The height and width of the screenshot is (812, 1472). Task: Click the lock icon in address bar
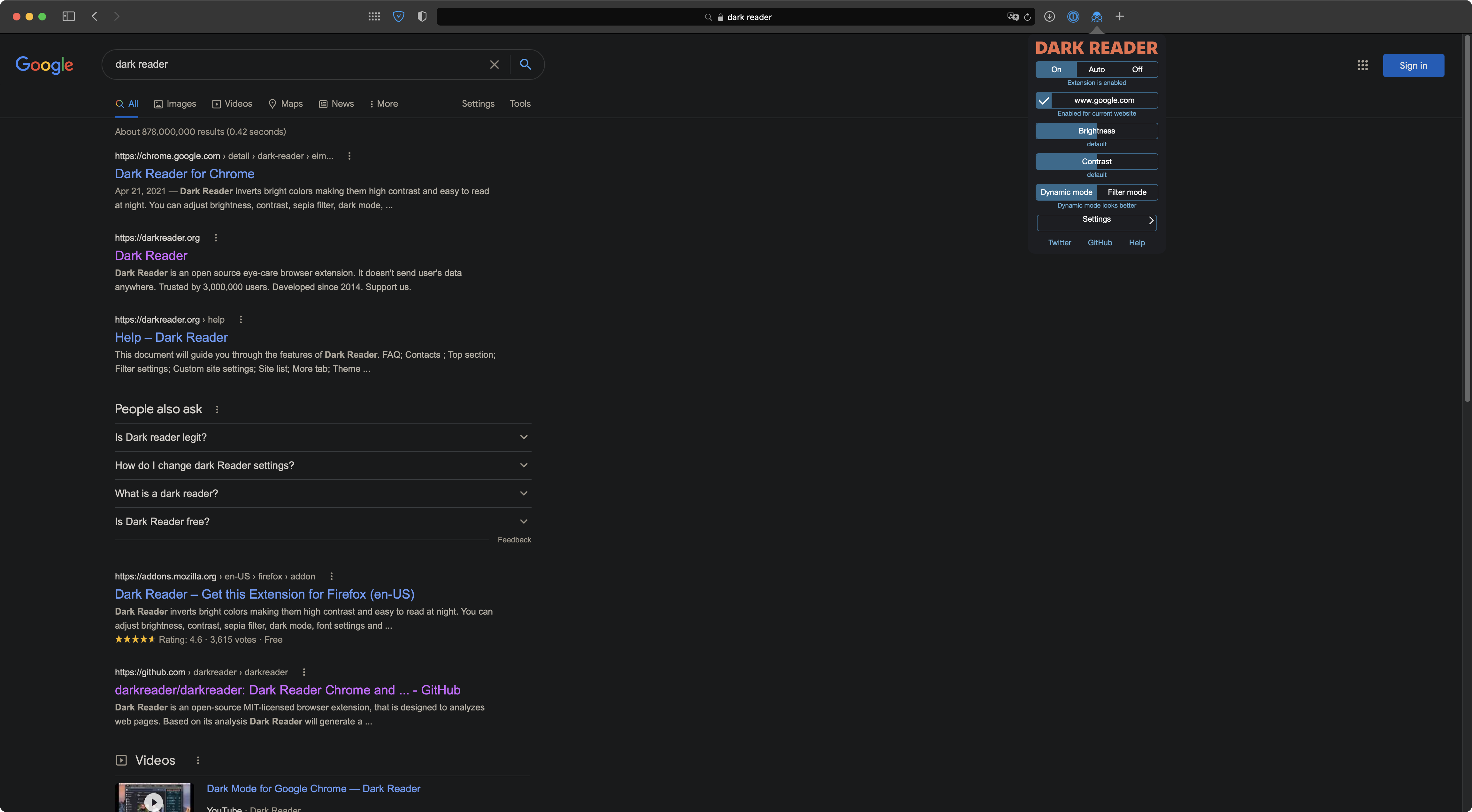721,17
